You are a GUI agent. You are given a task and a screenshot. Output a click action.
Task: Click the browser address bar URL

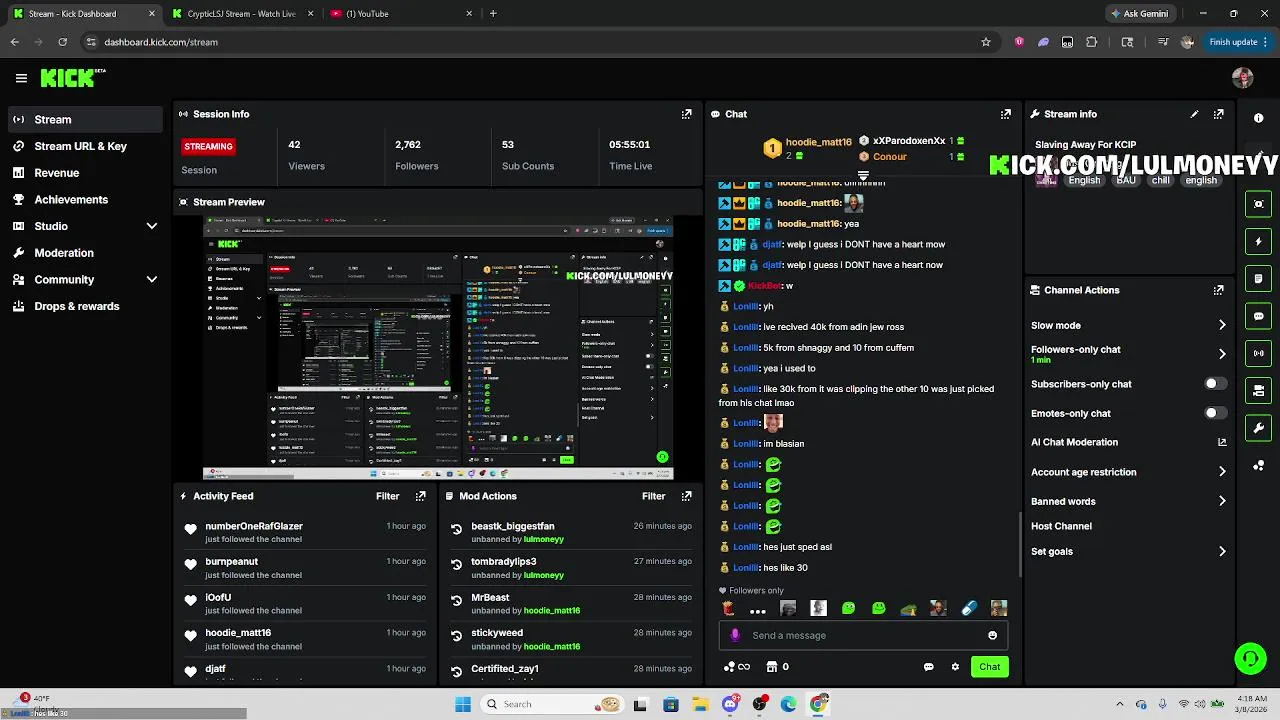click(161, 42)
